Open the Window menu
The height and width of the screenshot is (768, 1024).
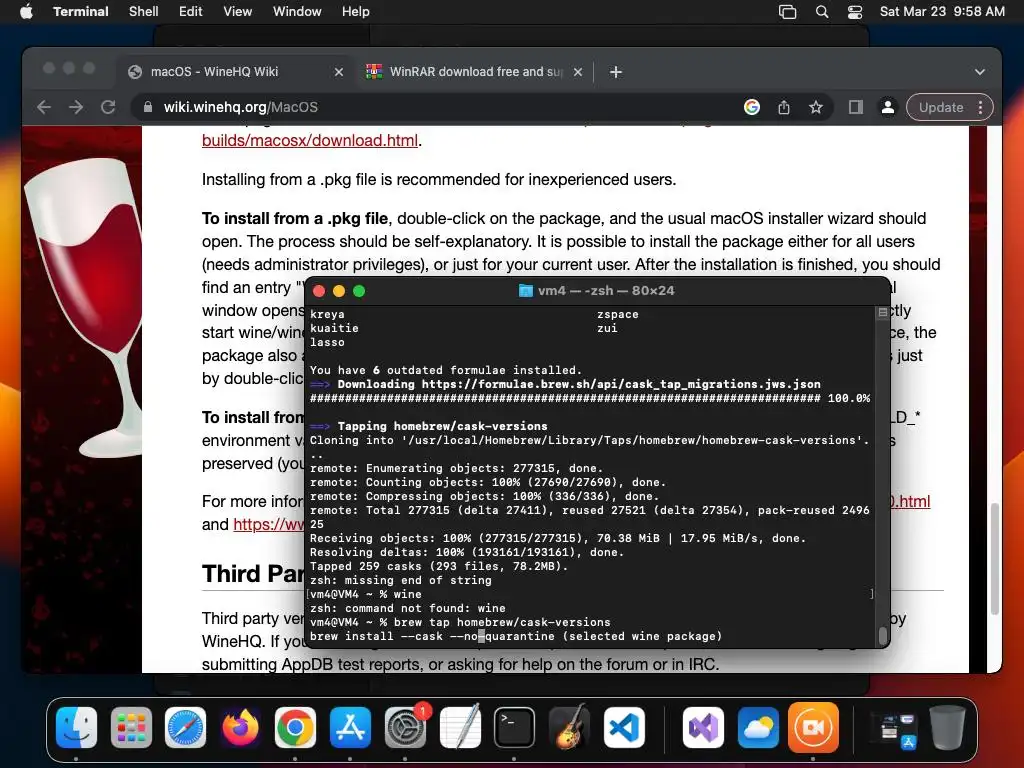(296, 11)
